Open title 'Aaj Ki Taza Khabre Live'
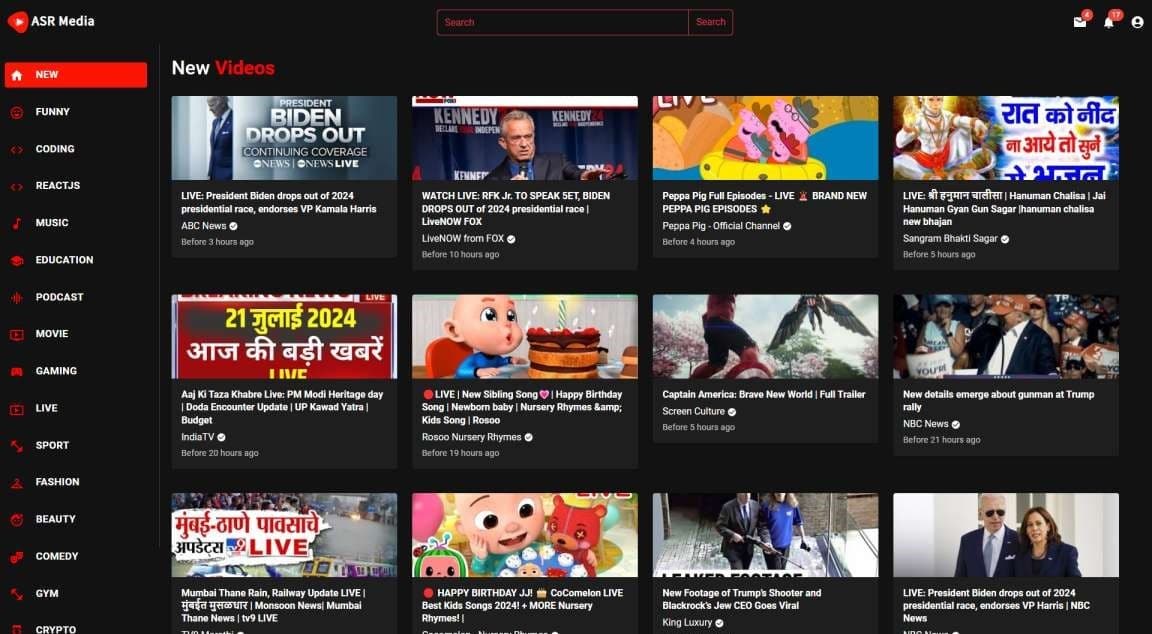Screen dimensions: 1152x634 pyautogui.click(x=283, y=407)
